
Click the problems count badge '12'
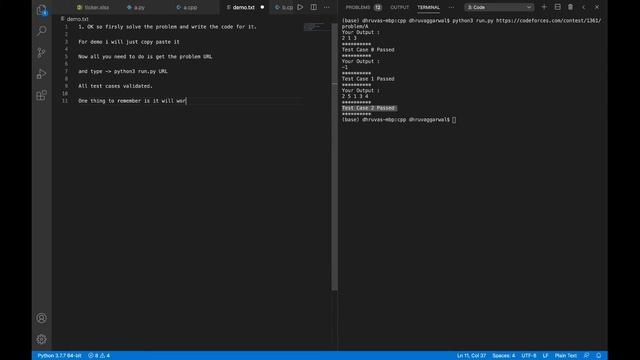tap(378, 7)
